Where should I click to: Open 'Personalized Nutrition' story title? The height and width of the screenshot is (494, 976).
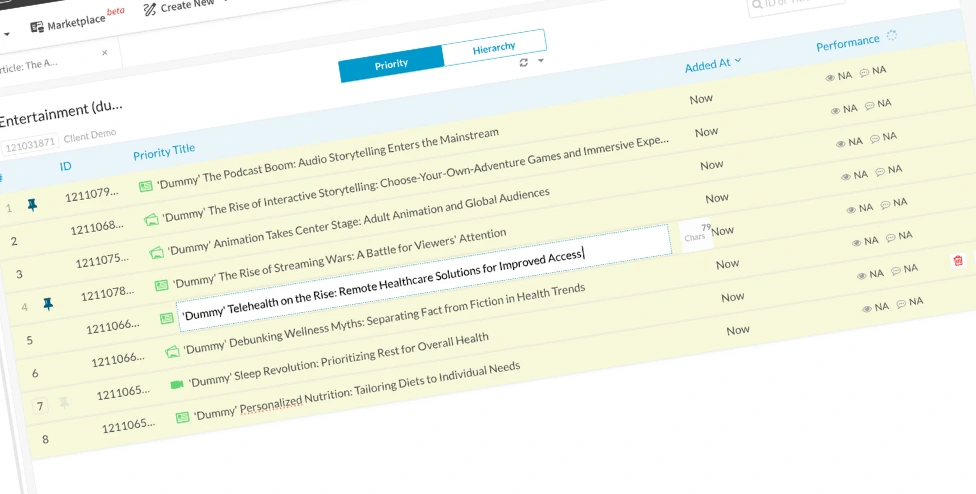(x=357, y=391)
